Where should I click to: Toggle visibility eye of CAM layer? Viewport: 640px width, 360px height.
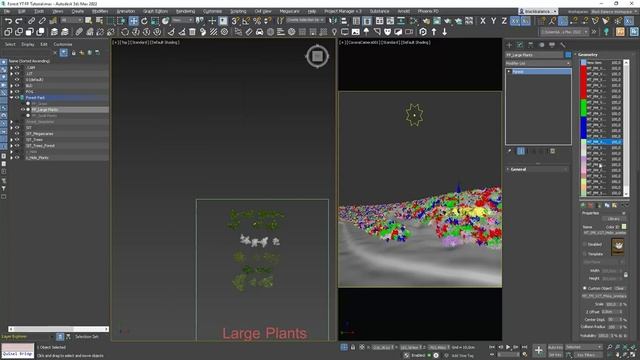point(17,68)
